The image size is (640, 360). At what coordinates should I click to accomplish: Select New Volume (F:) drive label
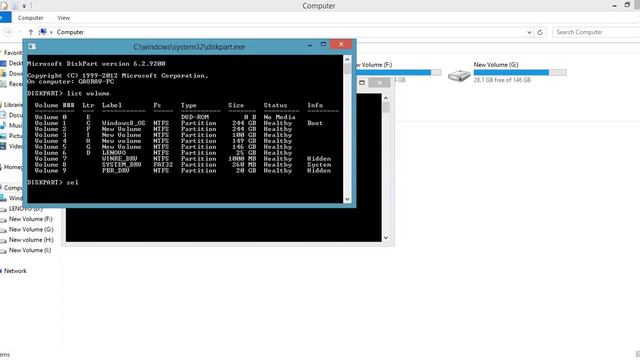(374, 65)
